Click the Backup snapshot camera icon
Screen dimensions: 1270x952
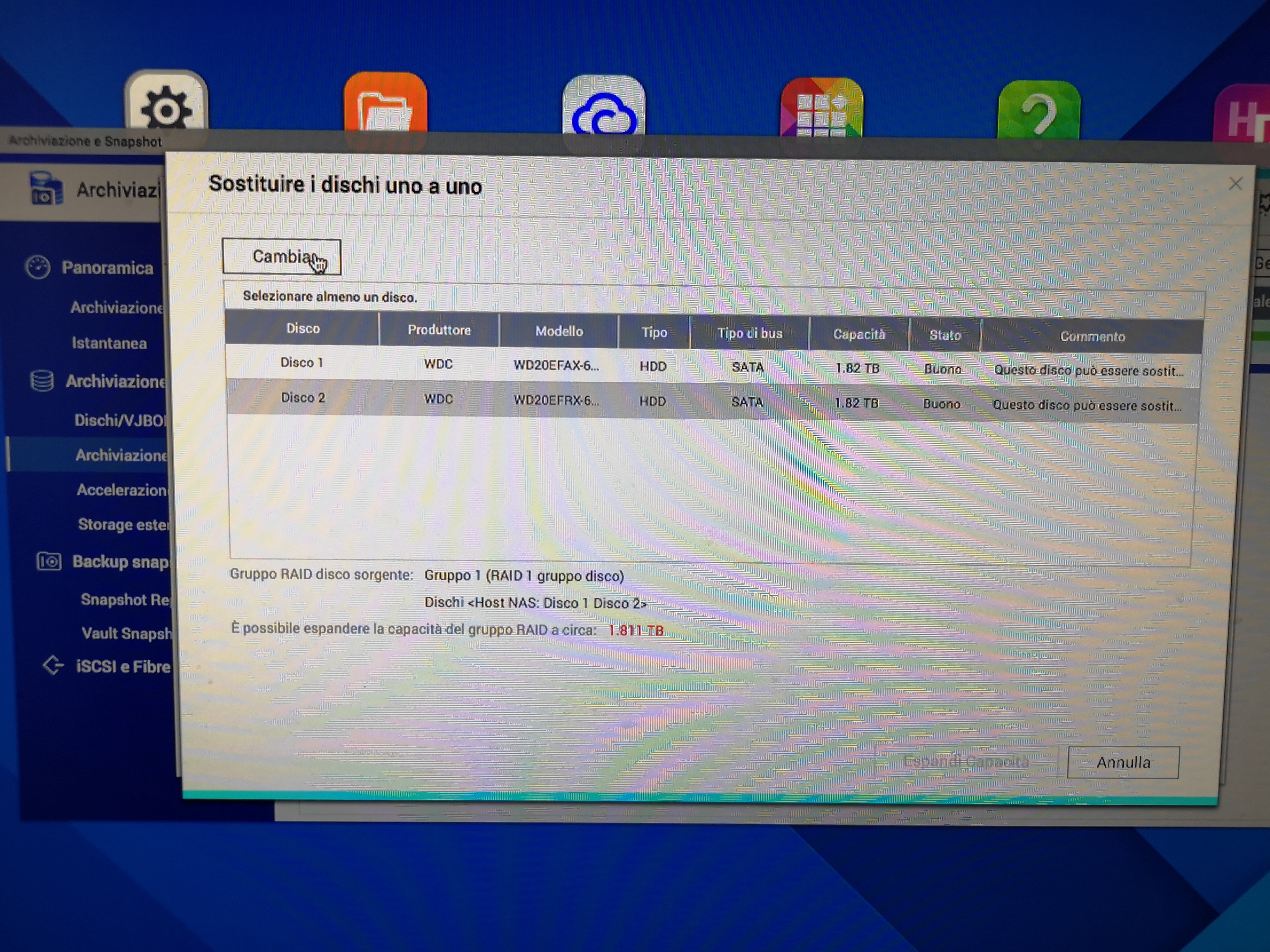pos(49,561)
